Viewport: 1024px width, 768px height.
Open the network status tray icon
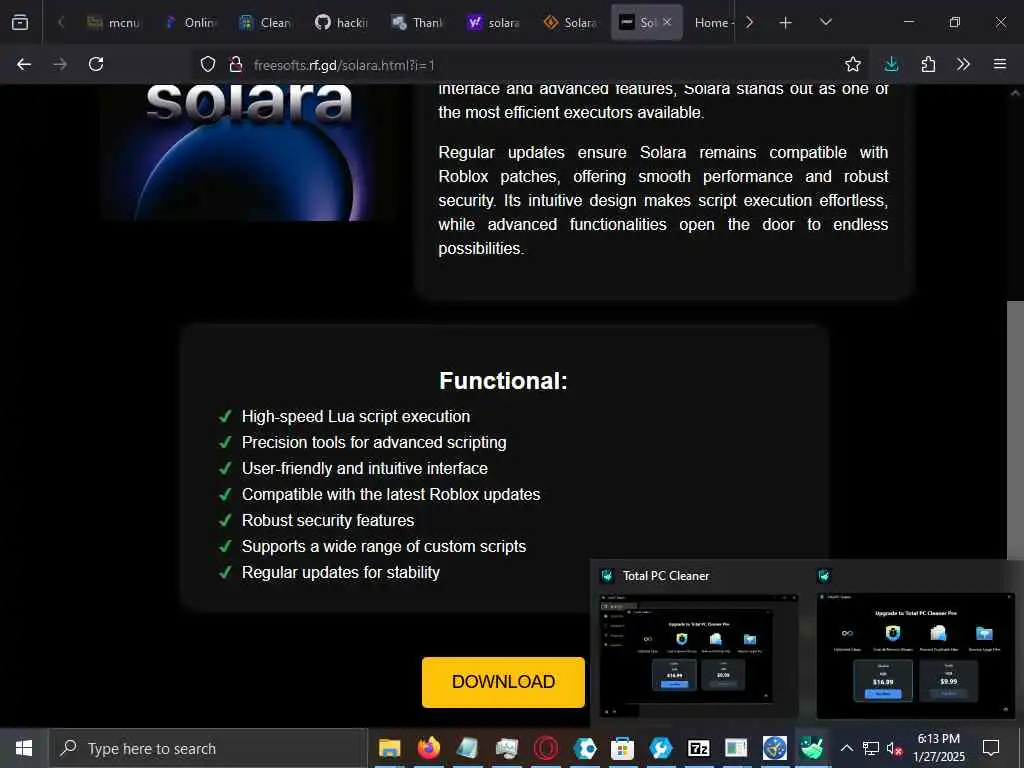pyautogui.click(x=871, y=748)
